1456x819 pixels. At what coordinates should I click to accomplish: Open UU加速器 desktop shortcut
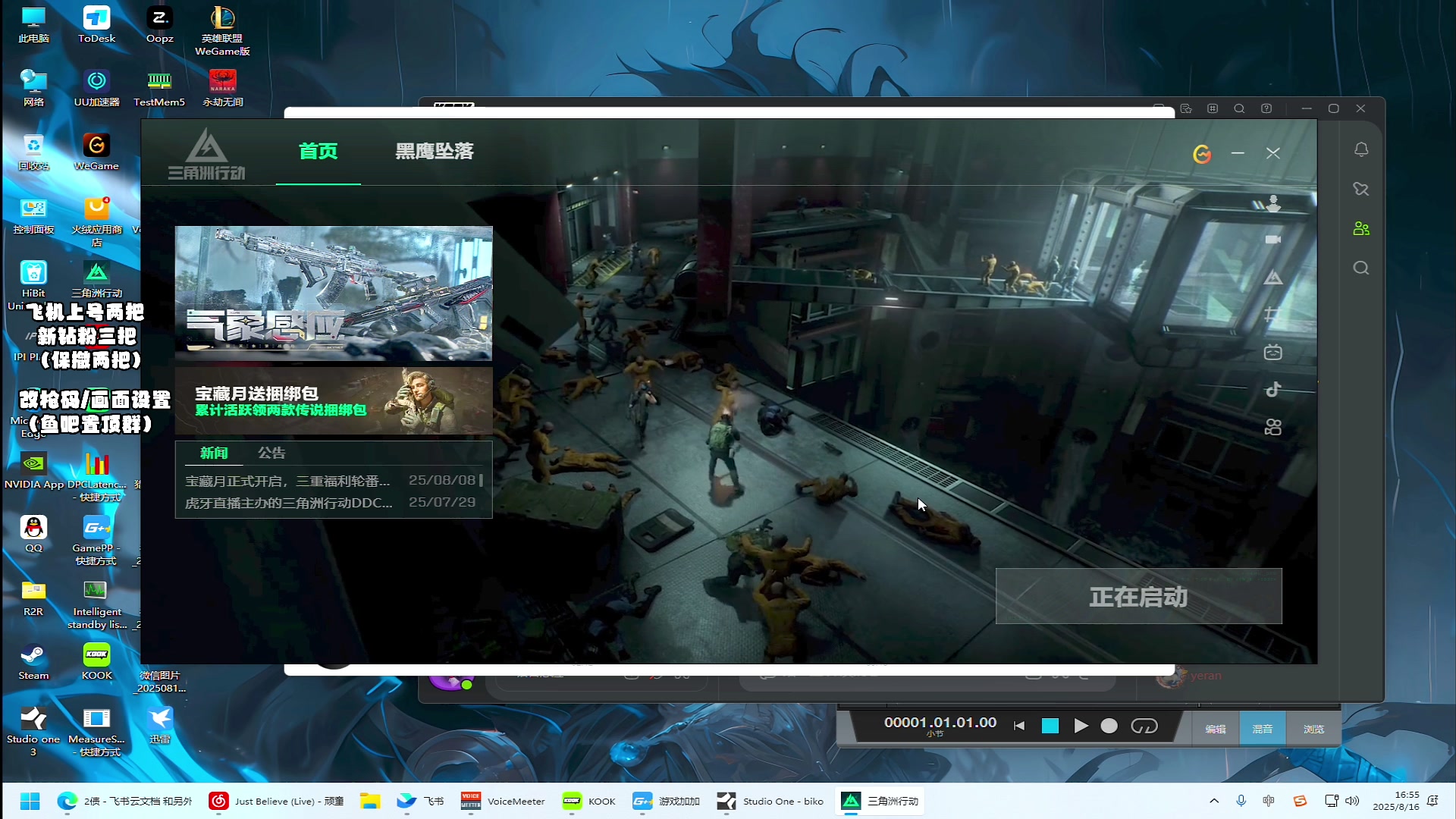[96, 88]
